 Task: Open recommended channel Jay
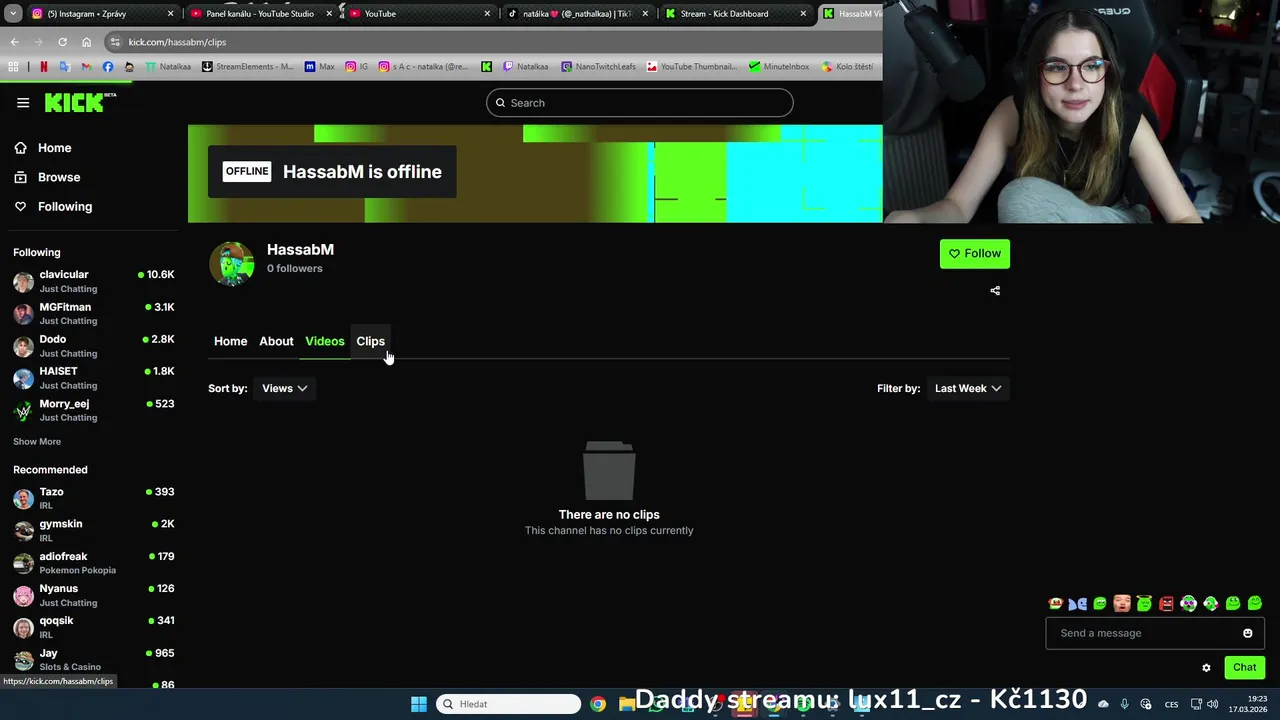[x=93, y=659]
